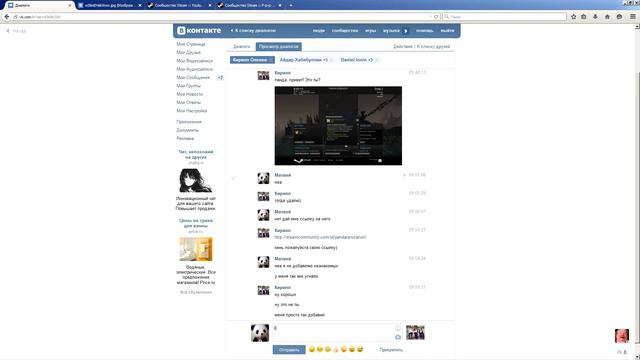Close the active Диалоги browser tab
Viewport: 640px width, 360px height.
(x=70, y=5)
